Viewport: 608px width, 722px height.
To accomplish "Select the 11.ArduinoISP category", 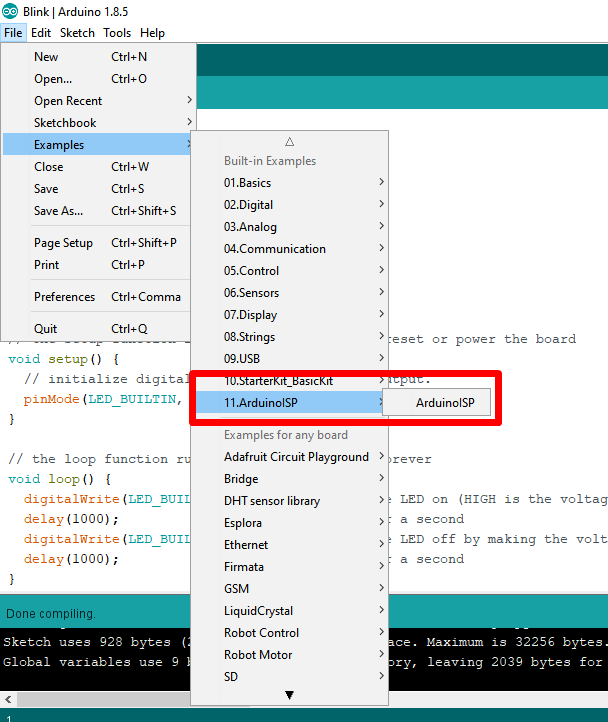I will pyautogui.click(x=290, y=403).
